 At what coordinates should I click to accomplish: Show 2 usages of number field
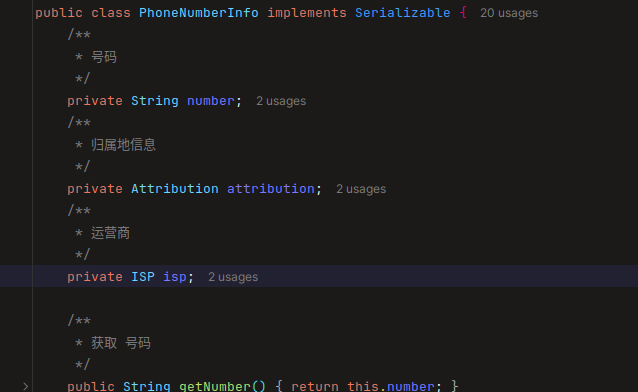pos(281,101)
